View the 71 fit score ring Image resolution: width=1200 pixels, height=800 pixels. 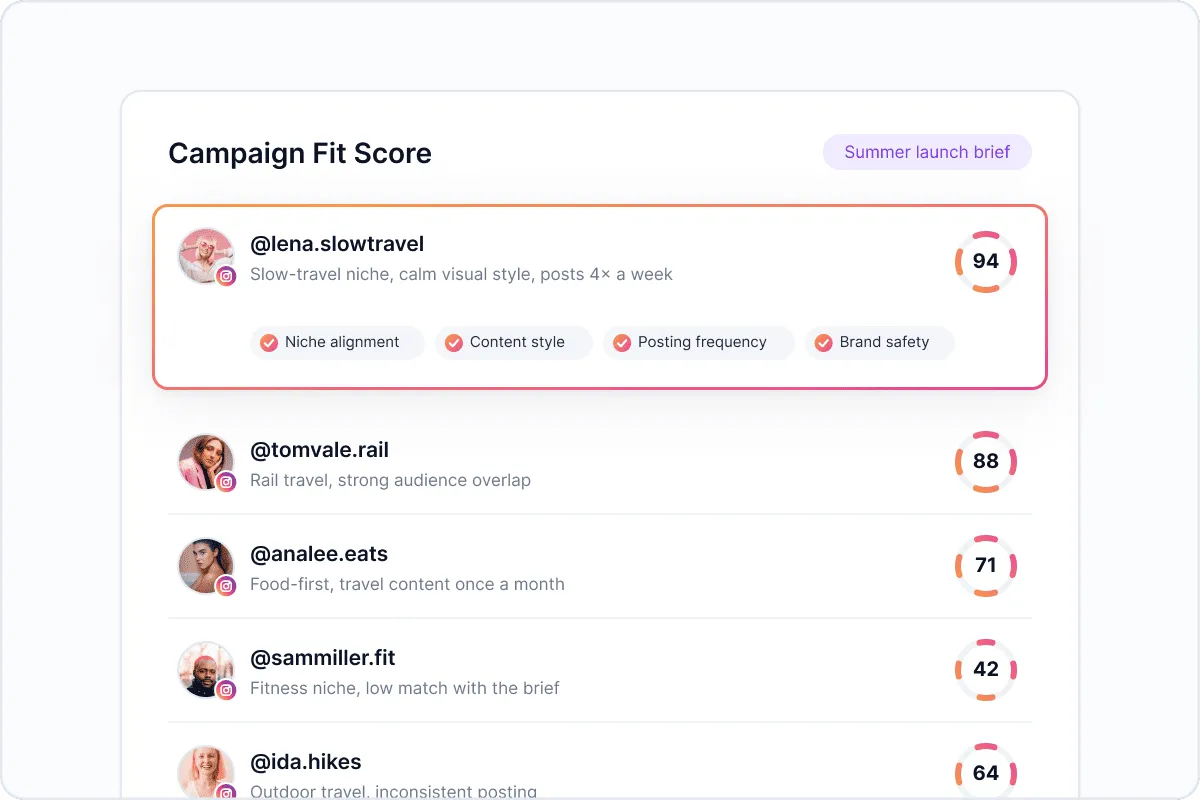(986, 565)
